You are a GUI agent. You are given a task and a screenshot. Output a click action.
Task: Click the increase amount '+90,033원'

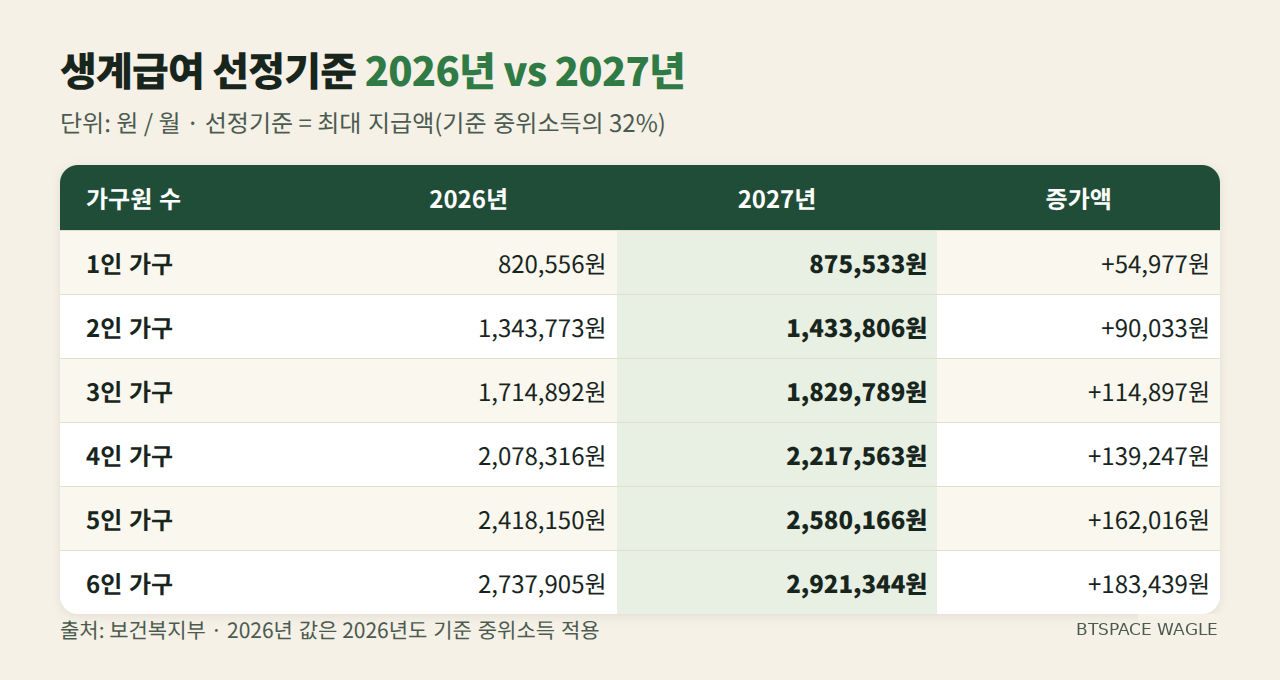tap(1155, 328)
